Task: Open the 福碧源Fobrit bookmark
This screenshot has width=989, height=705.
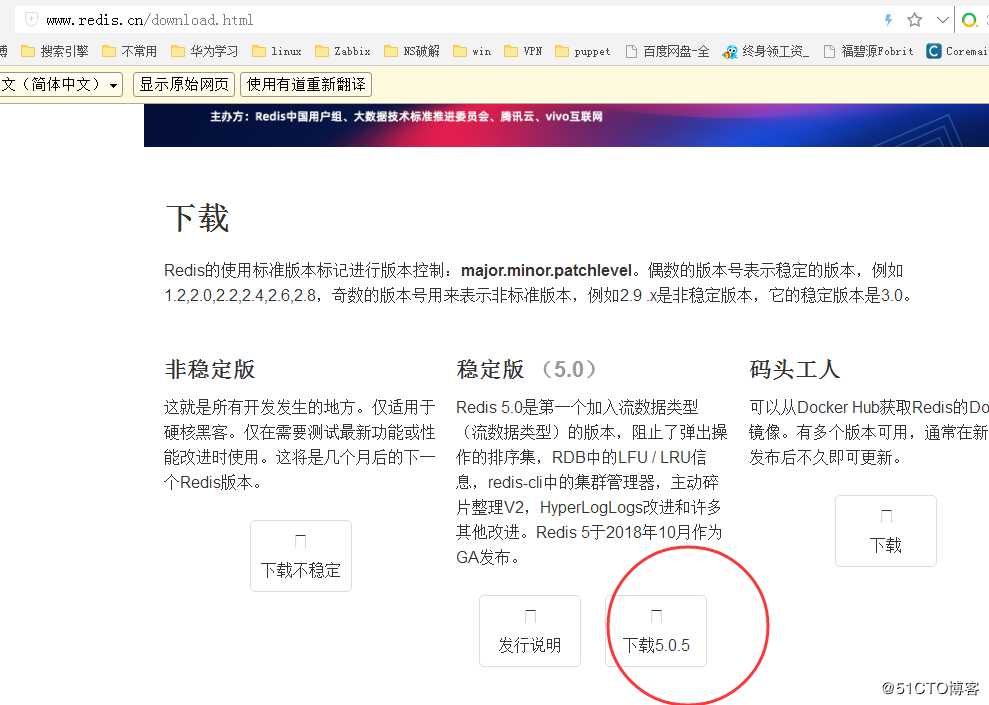Action: (x=869, y=51)
